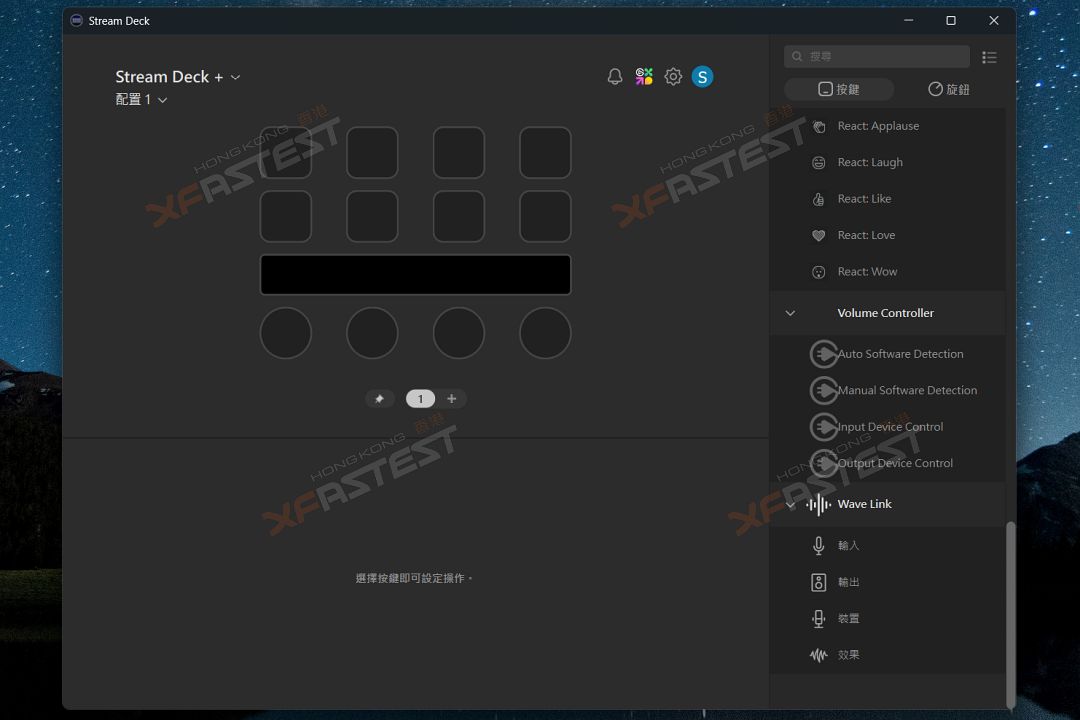Image resolution: width=1080 pixels, height=720 pixels.
Task: Collapse the Volume Controller category
Action: point(790,313)
